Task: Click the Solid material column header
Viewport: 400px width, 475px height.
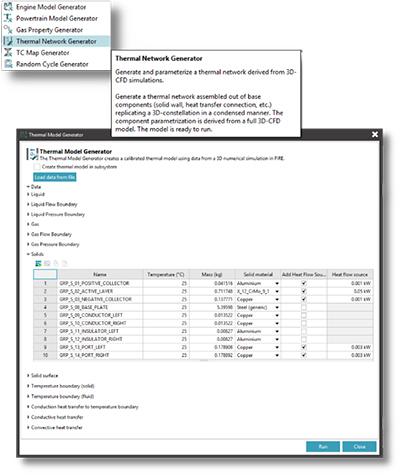Action: (x=258, y=274)
